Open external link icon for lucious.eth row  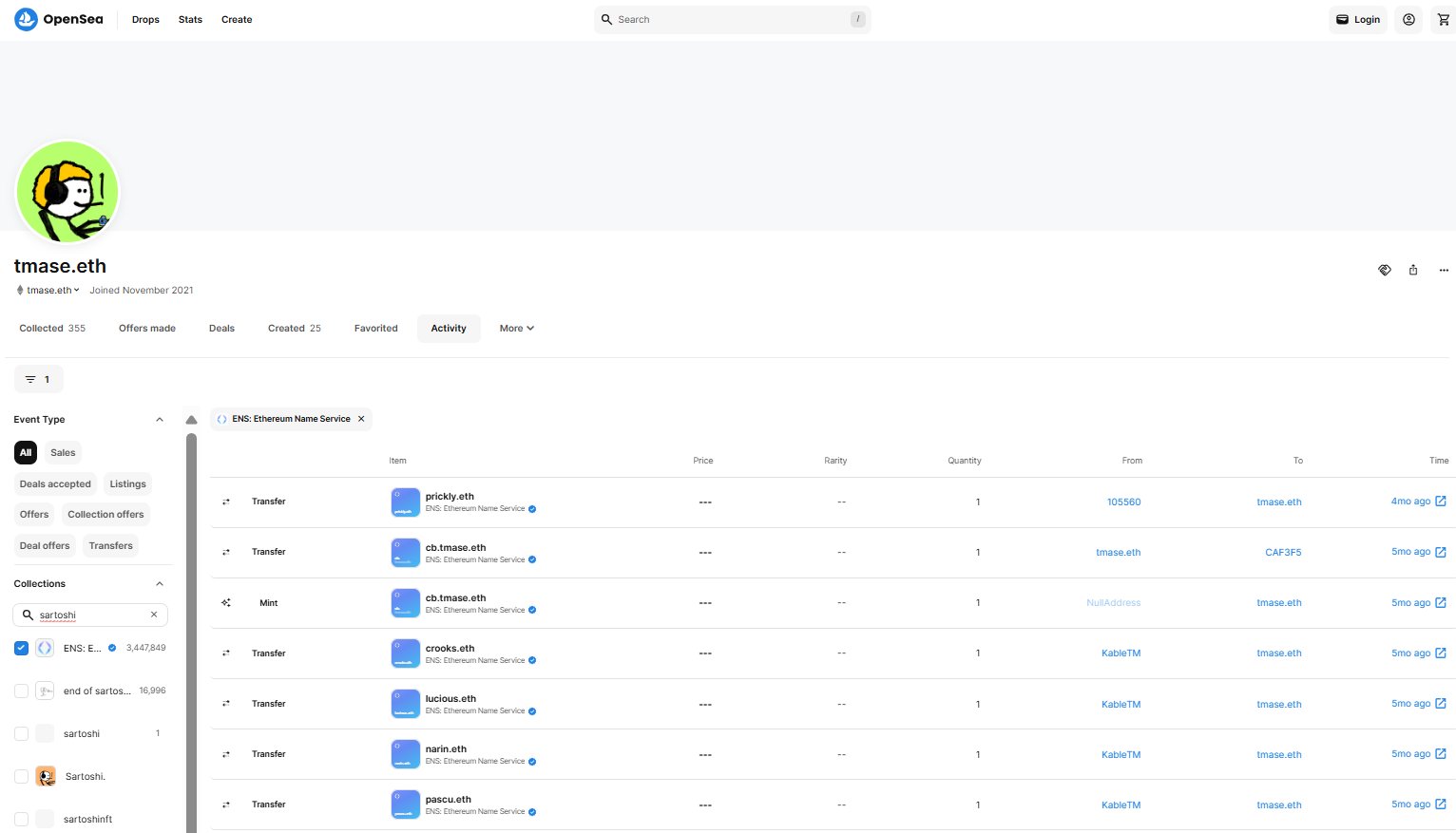pos(1441,703)
